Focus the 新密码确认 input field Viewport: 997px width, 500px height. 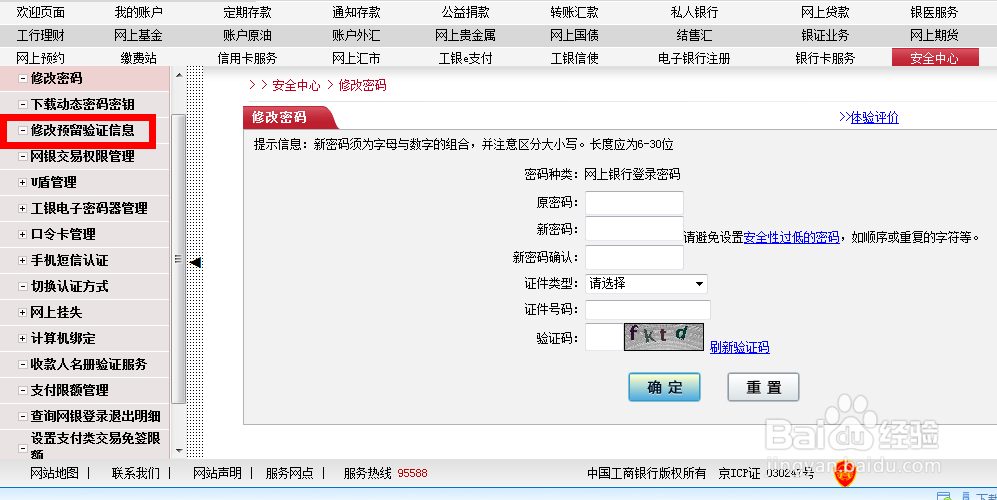tap(634, 258)
